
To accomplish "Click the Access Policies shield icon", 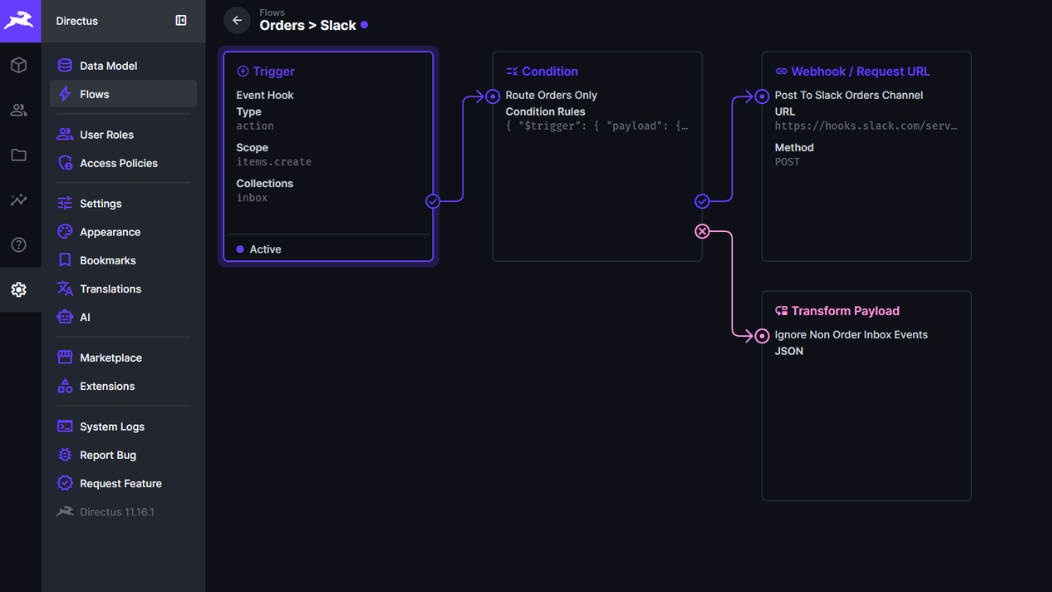I will click(64, 162).
